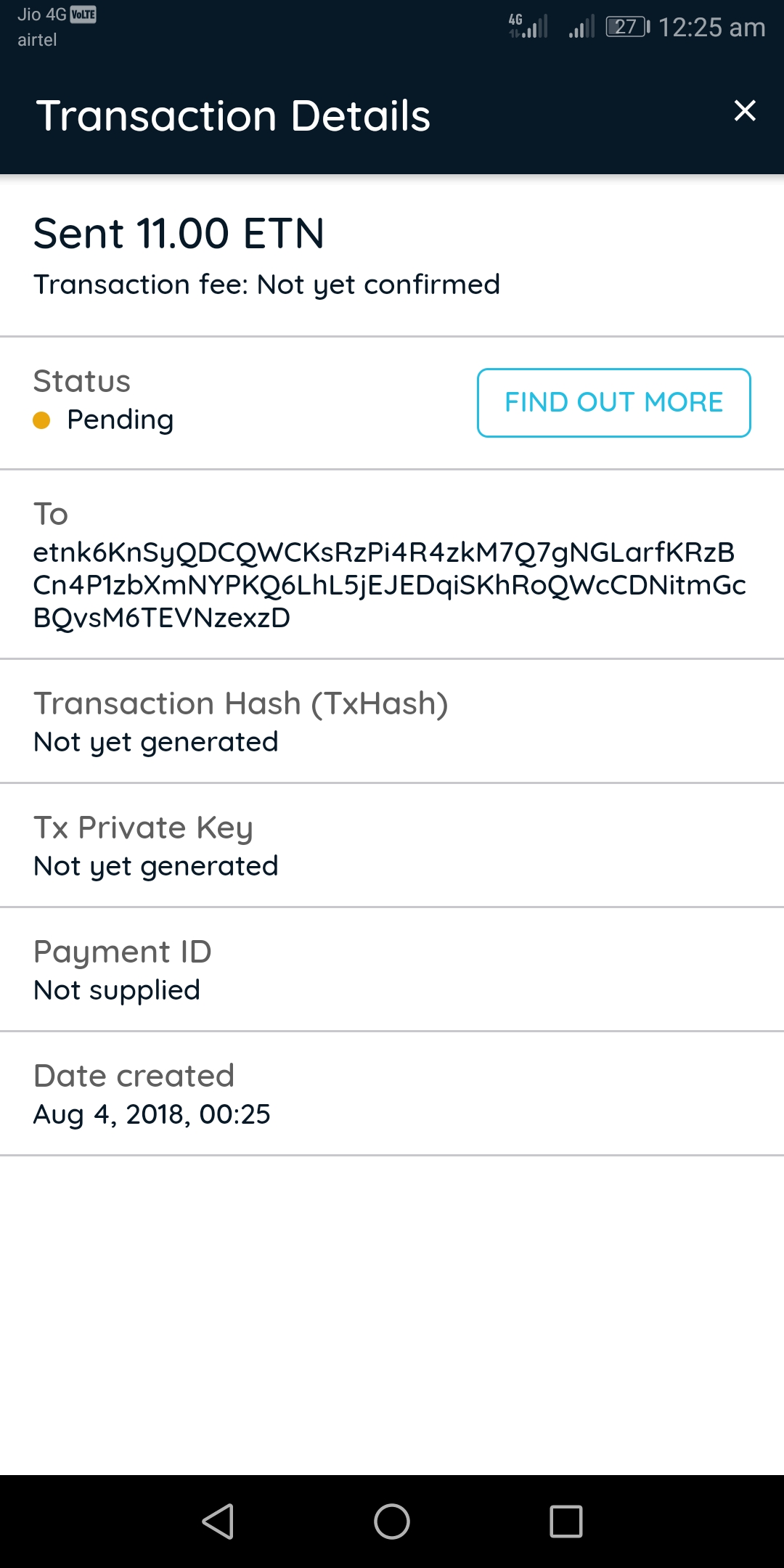This screenshot has width=784, height=1568.
Task: Tap the VoLTE badge in status bar
Action: click(83, 15)
